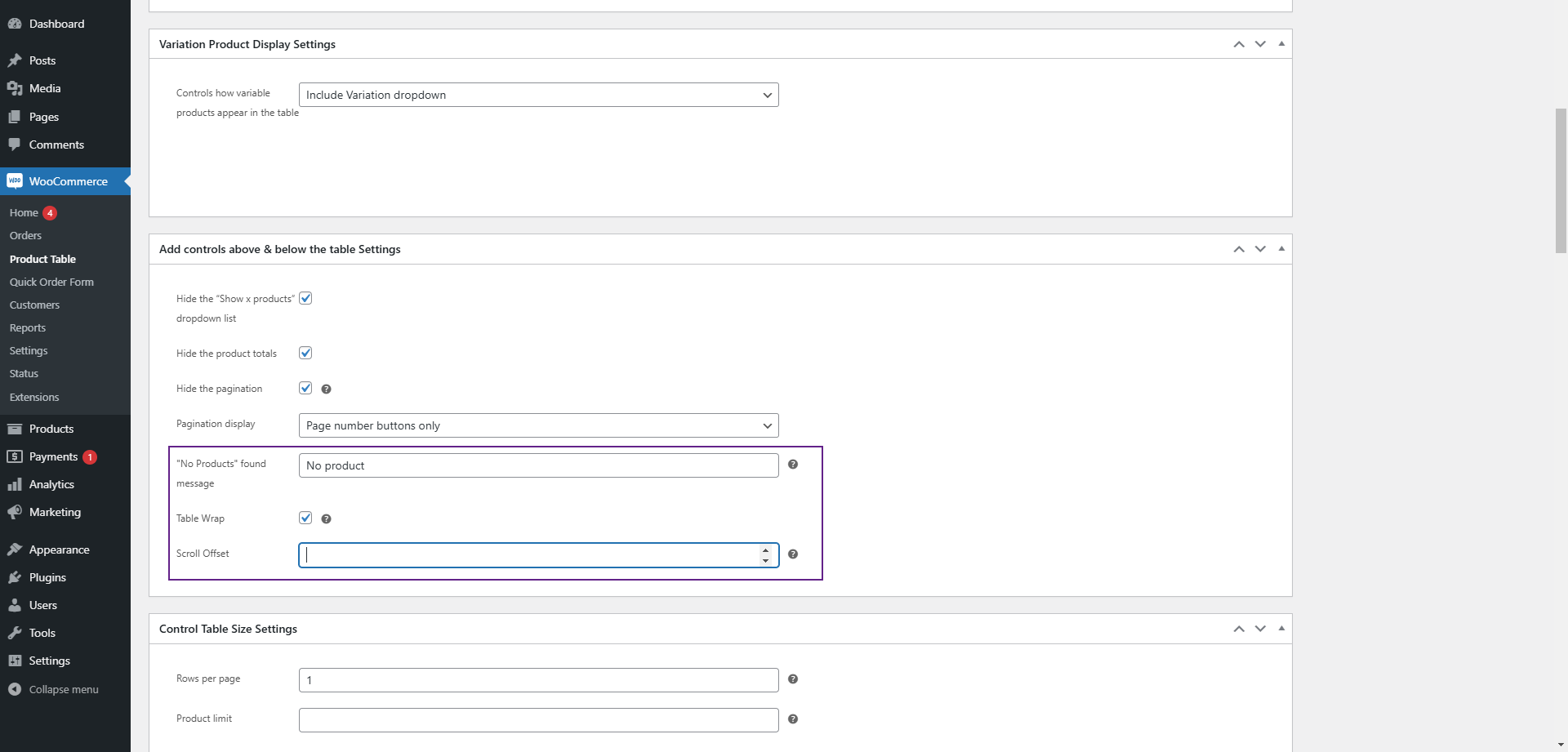Screen dimensions: 1568x752
Task: Click the Tools wrench icon
Action: click(15, 633)
